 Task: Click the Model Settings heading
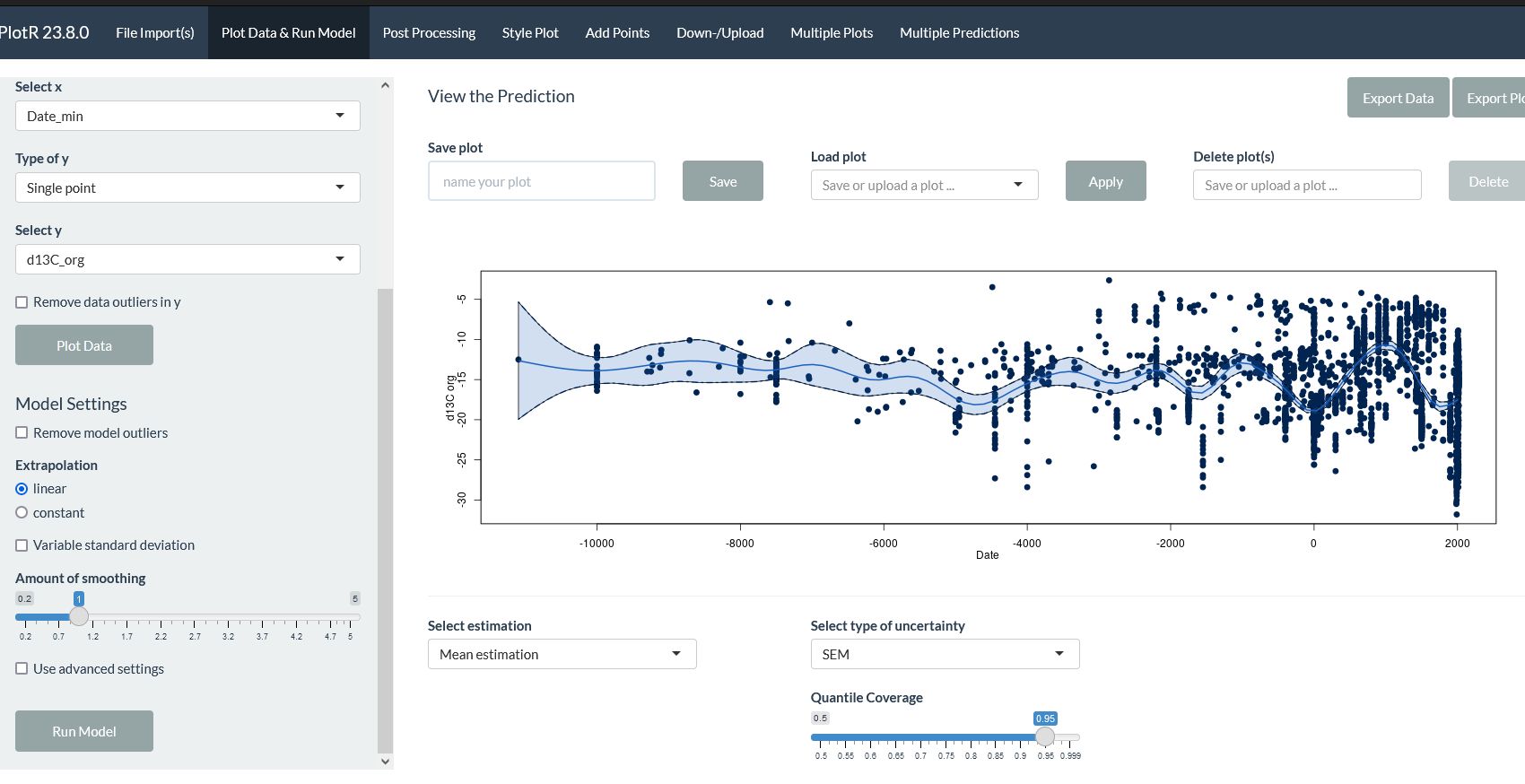tap(71, 404)
